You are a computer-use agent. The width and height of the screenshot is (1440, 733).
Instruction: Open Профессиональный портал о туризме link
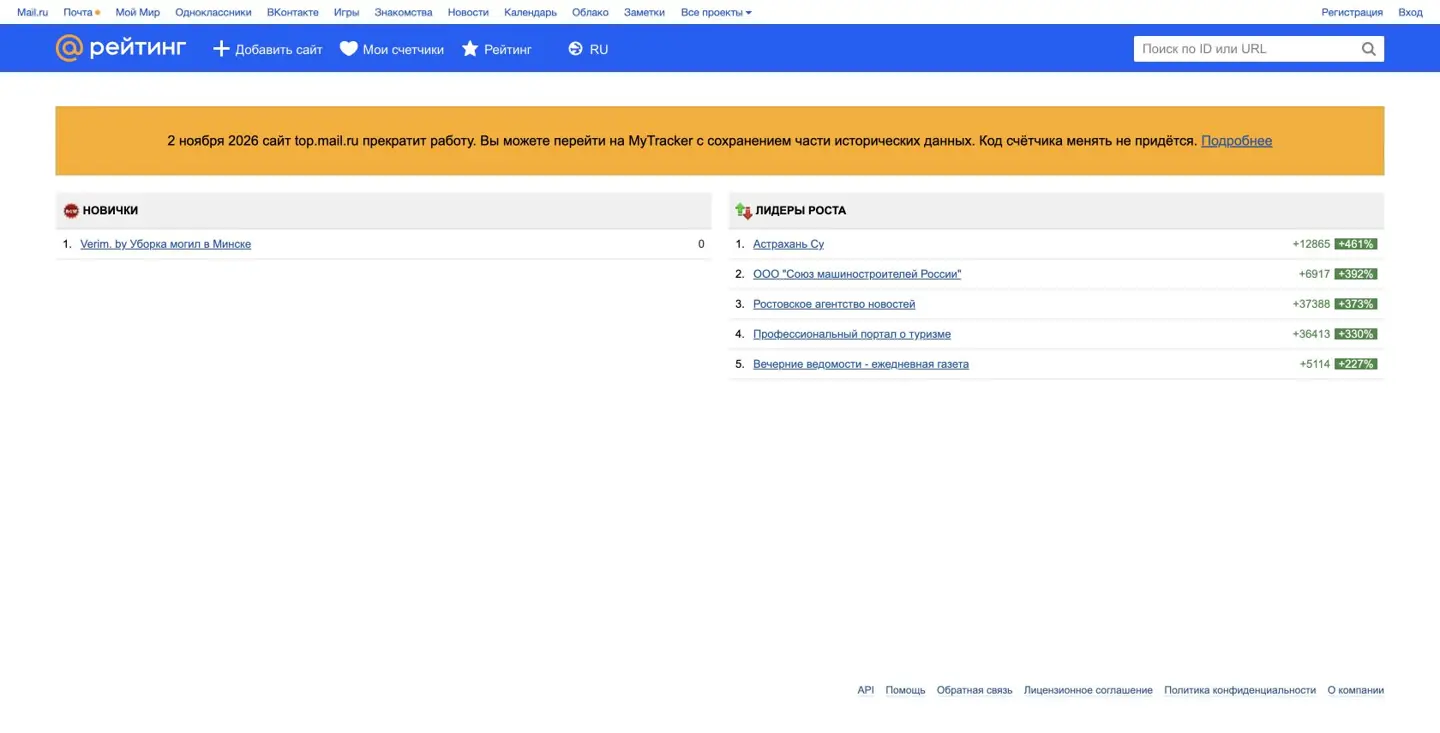852,334
